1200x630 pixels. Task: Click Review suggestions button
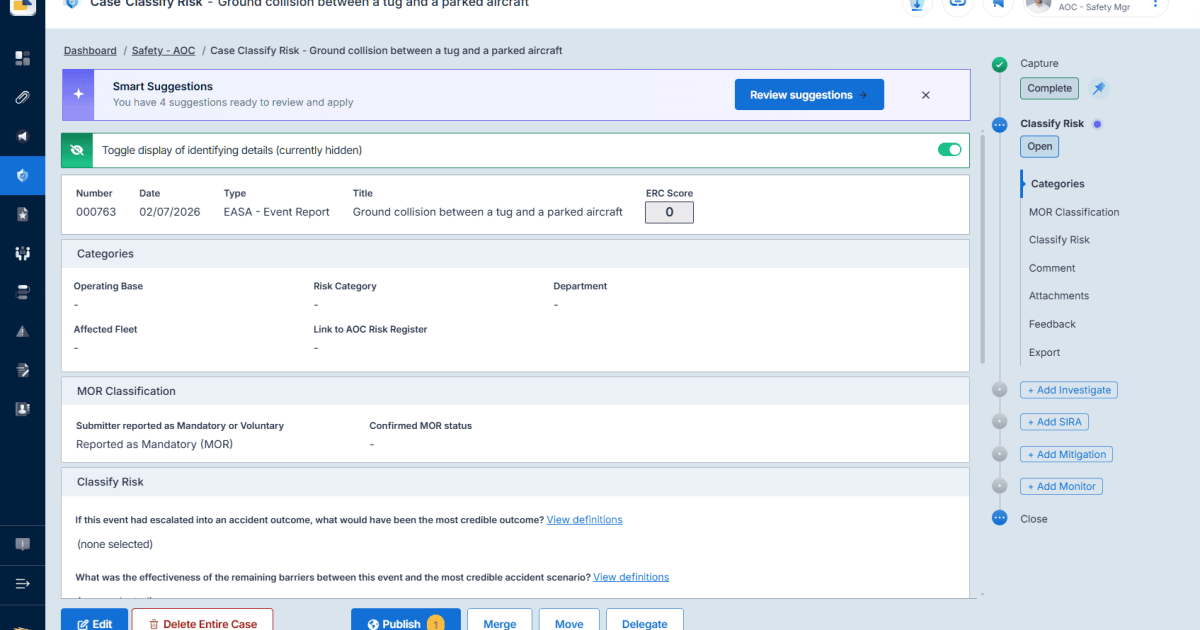click(x=809, y=95)
